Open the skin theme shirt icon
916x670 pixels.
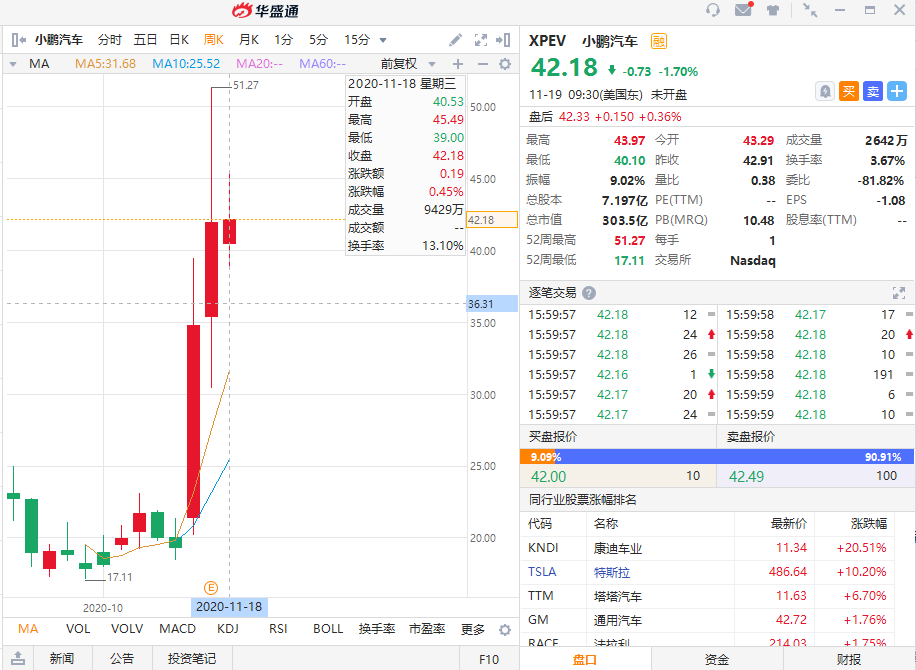(x=773, y=10)
